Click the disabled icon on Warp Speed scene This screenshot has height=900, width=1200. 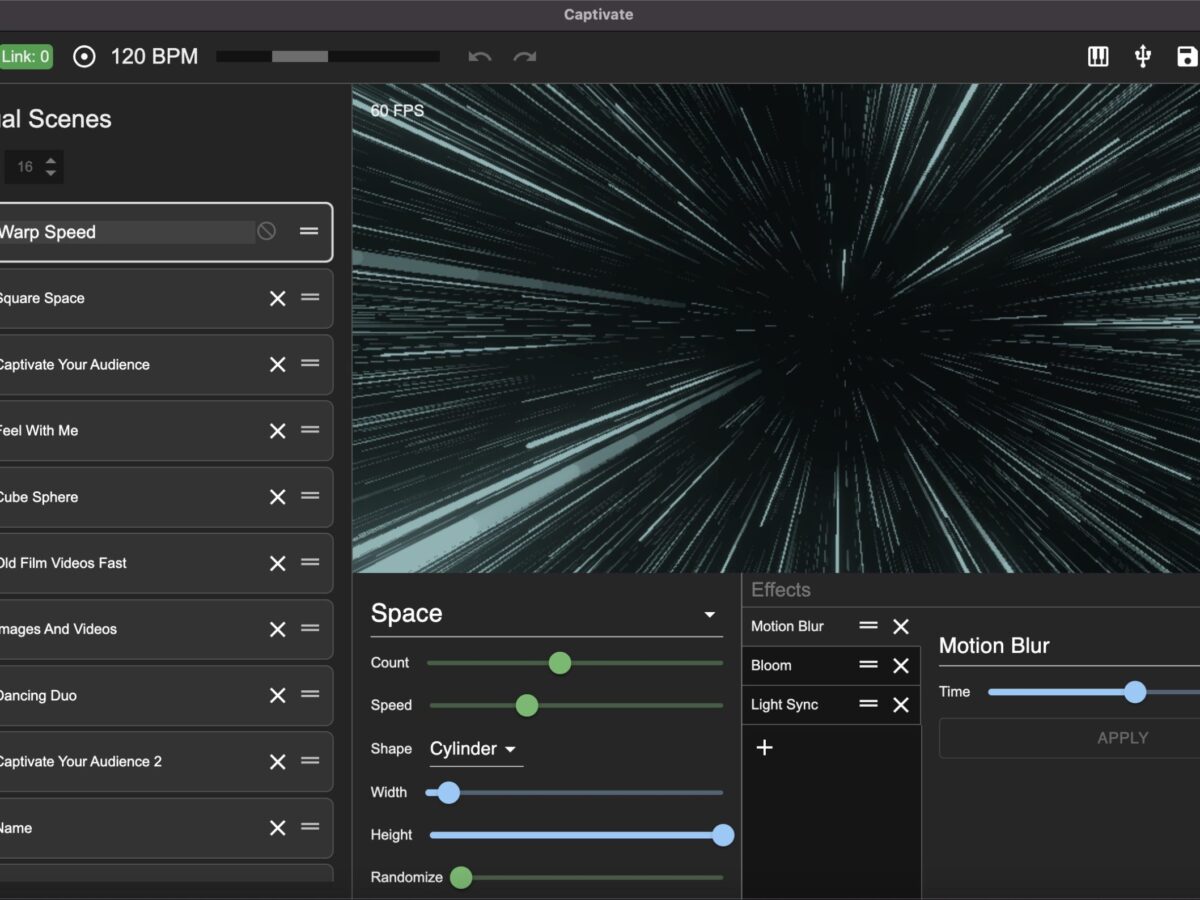pyautogui.click(x=266, y=231)
